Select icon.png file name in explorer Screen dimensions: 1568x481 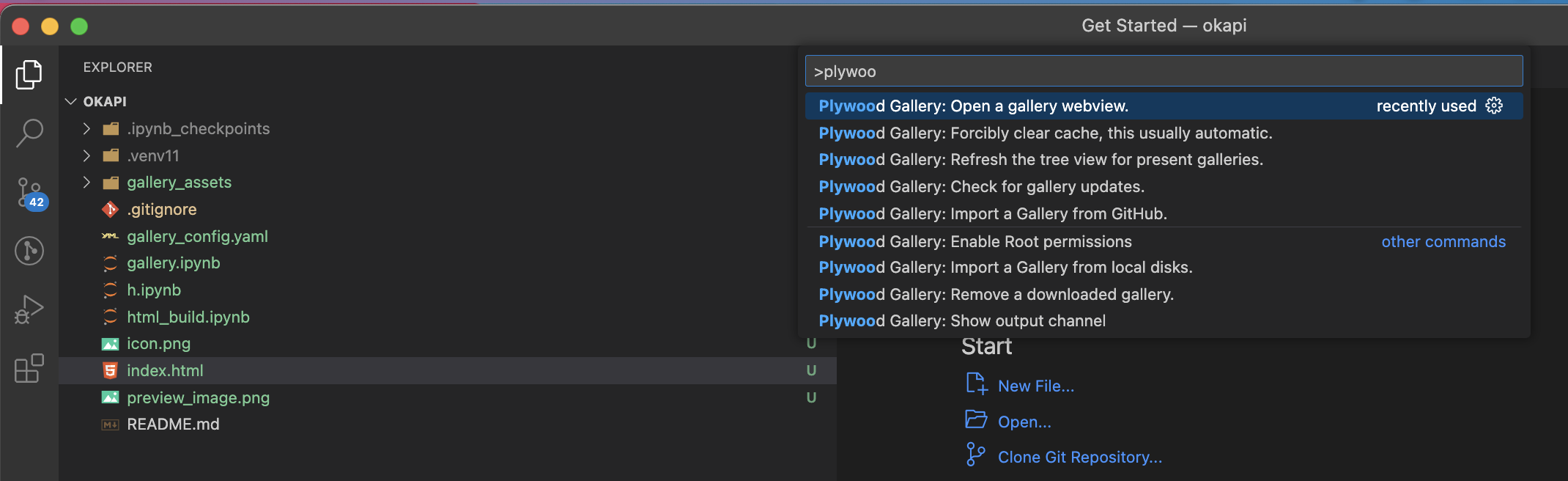pos(158,344)
